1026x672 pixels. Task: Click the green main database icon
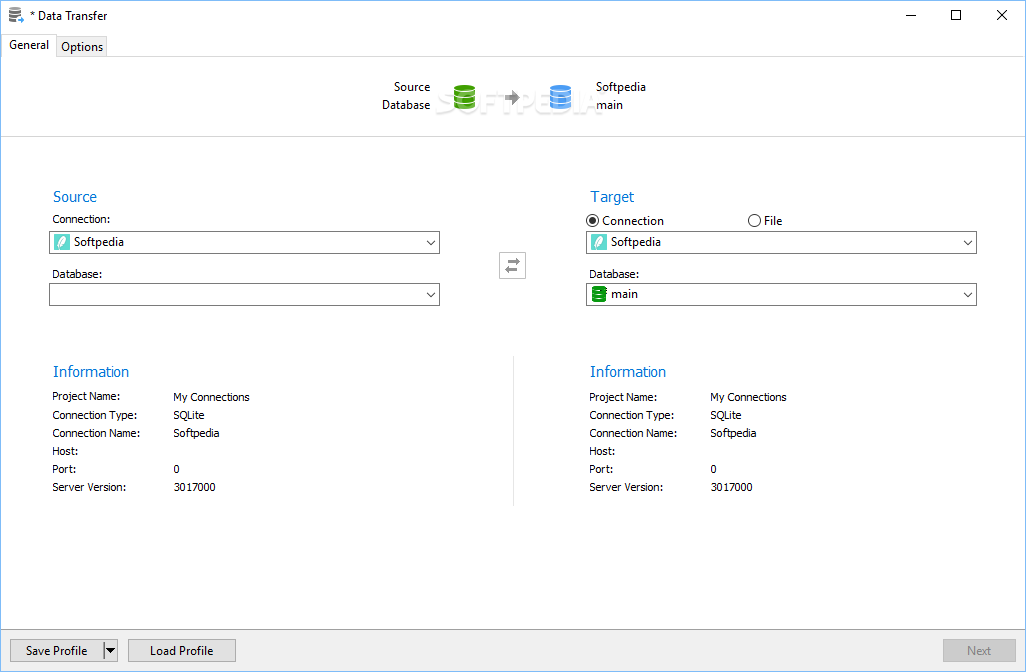[x=599, y=294]
